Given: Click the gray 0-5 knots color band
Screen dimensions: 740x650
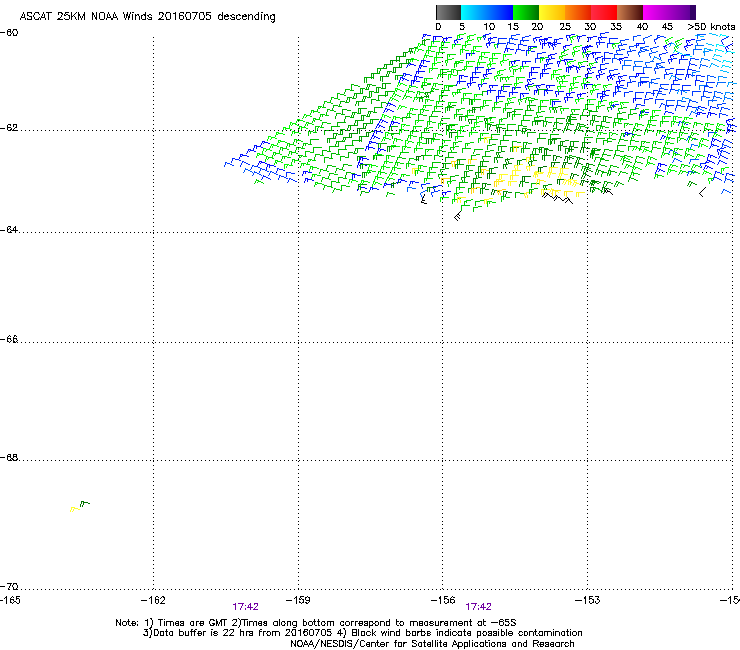Looking at the screenshot, I should pyautogui.click(x=449, y=12).
